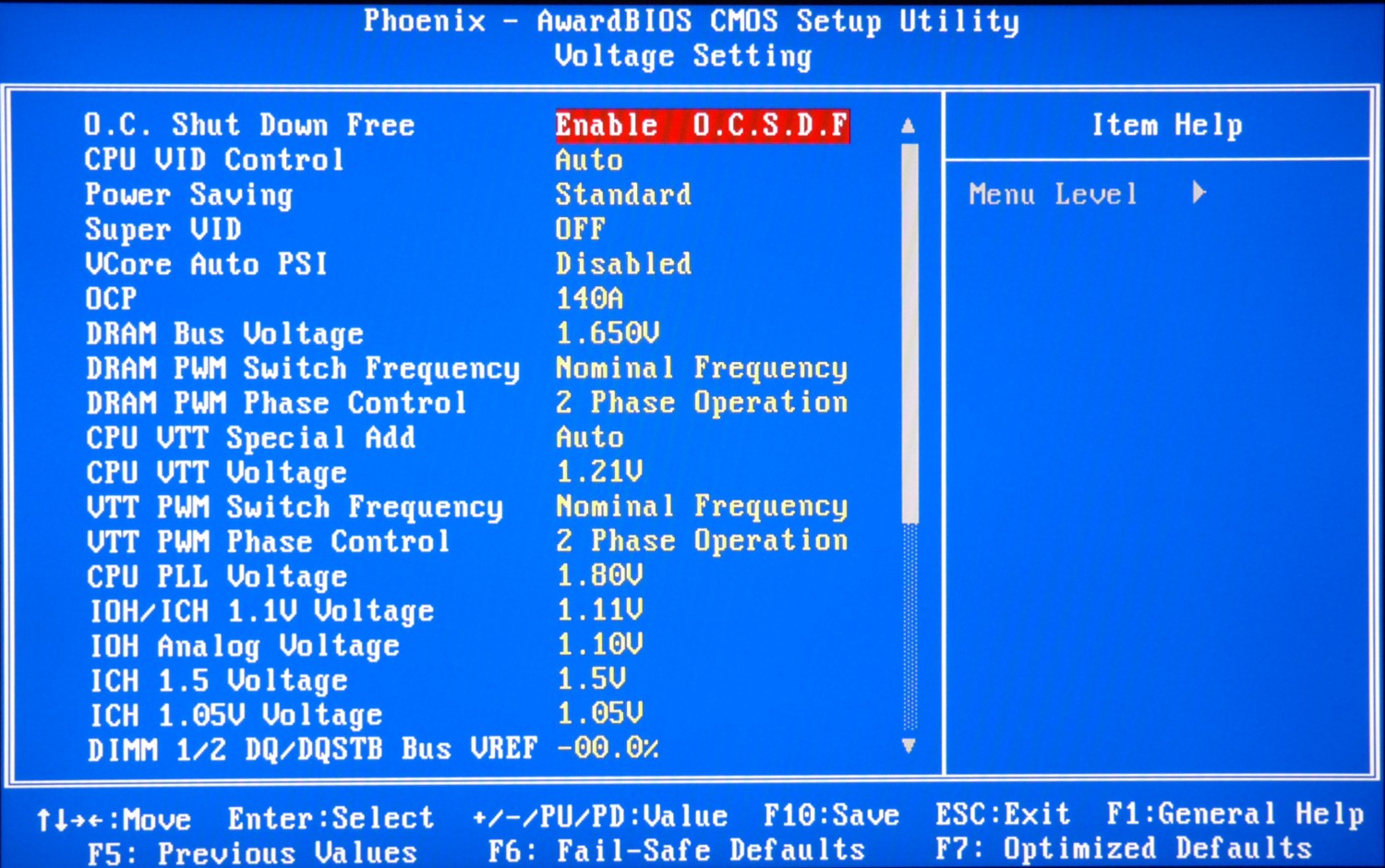Select VTT PWM Phase Control
This screenshot has width=1385, height=868.
(x=268, y=541)
